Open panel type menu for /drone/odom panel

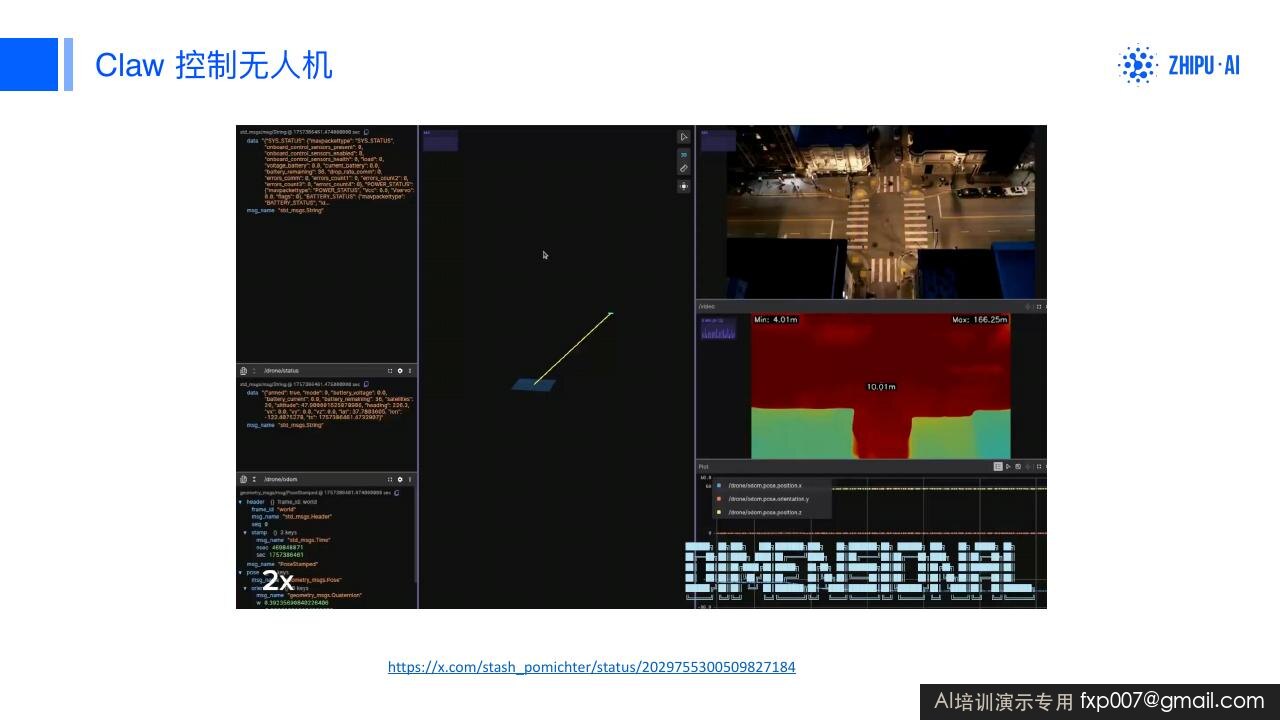point(243,480)
